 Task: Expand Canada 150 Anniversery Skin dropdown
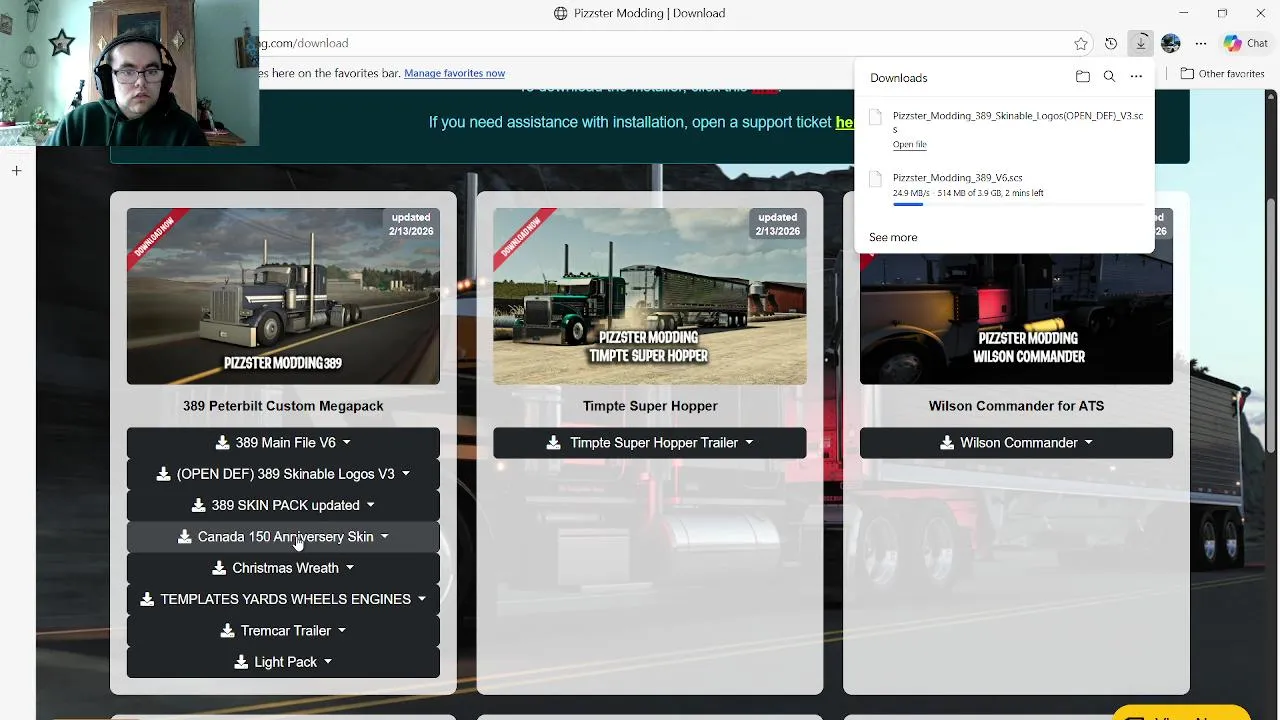click(384, 537)
